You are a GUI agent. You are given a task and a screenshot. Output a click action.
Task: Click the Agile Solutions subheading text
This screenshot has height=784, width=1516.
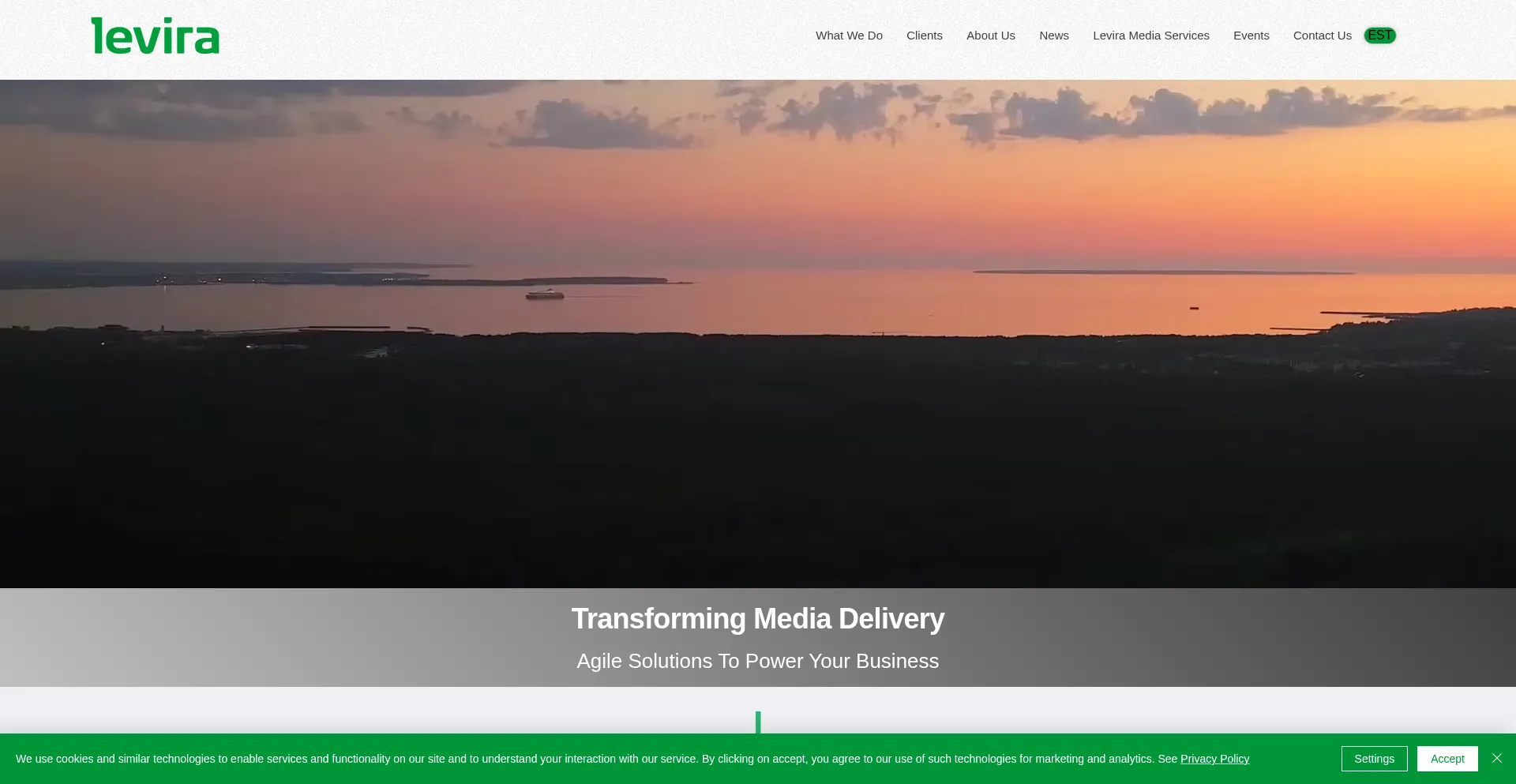coord(757,661)
